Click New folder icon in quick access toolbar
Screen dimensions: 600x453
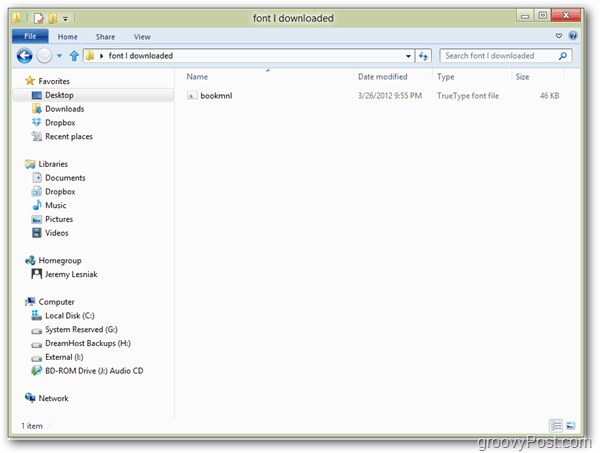[53, 18]
